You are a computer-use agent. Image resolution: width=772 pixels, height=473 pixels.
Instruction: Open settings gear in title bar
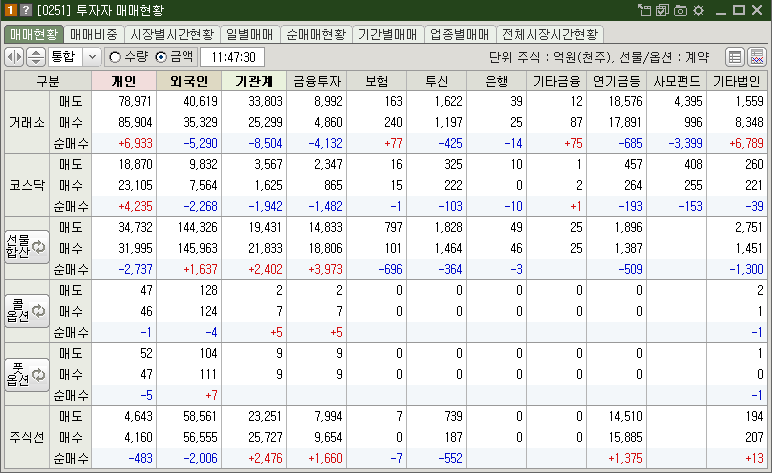[x=698, y=10]
